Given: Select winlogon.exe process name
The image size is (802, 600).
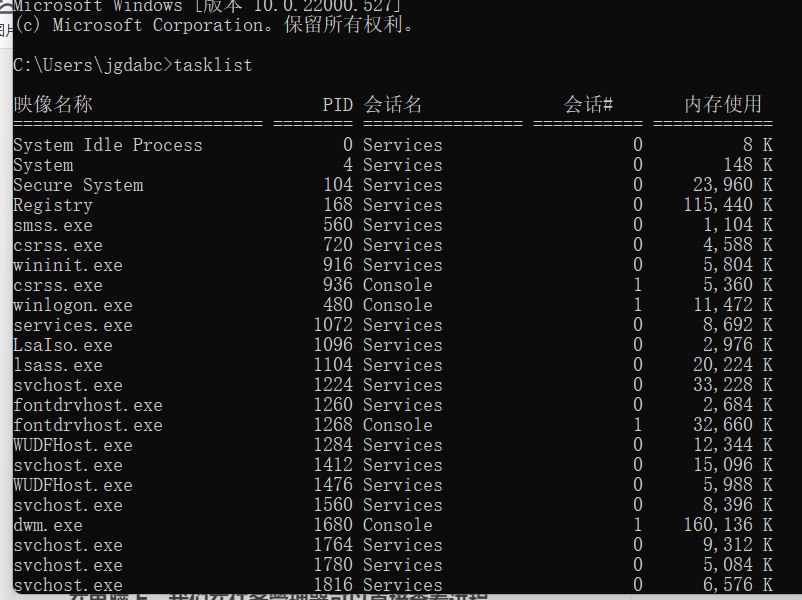Looking at the screenshot, I should (73, 305).
